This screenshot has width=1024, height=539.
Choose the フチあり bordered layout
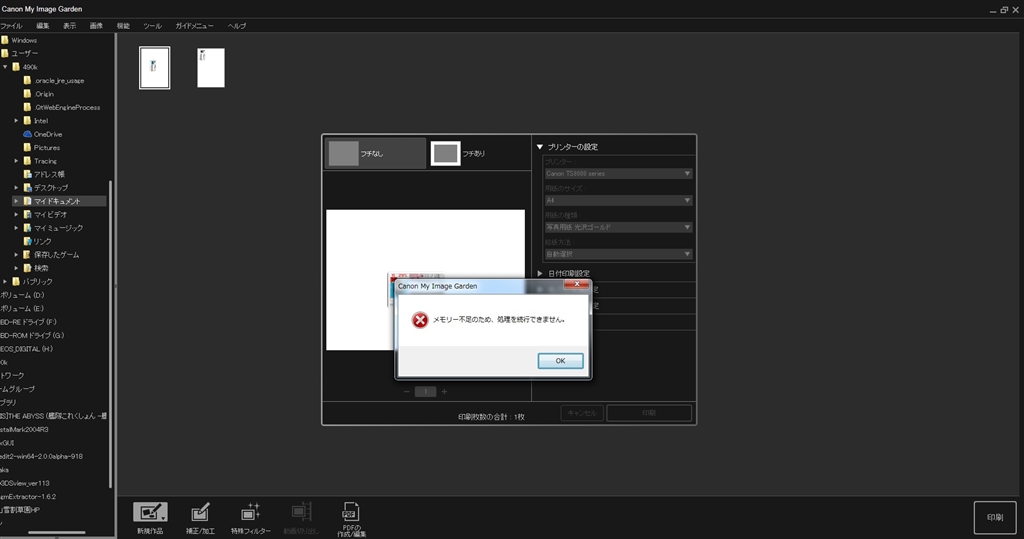tap(458, 154)
